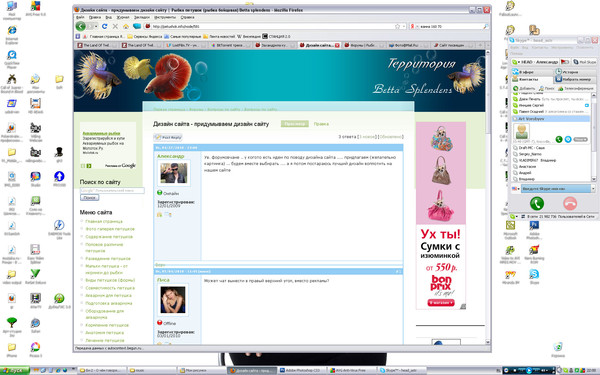The height and width of the screenshot is (375, 600).
Task: Click the small green call icon on selected contact
Action: click(x=559, y=140)
